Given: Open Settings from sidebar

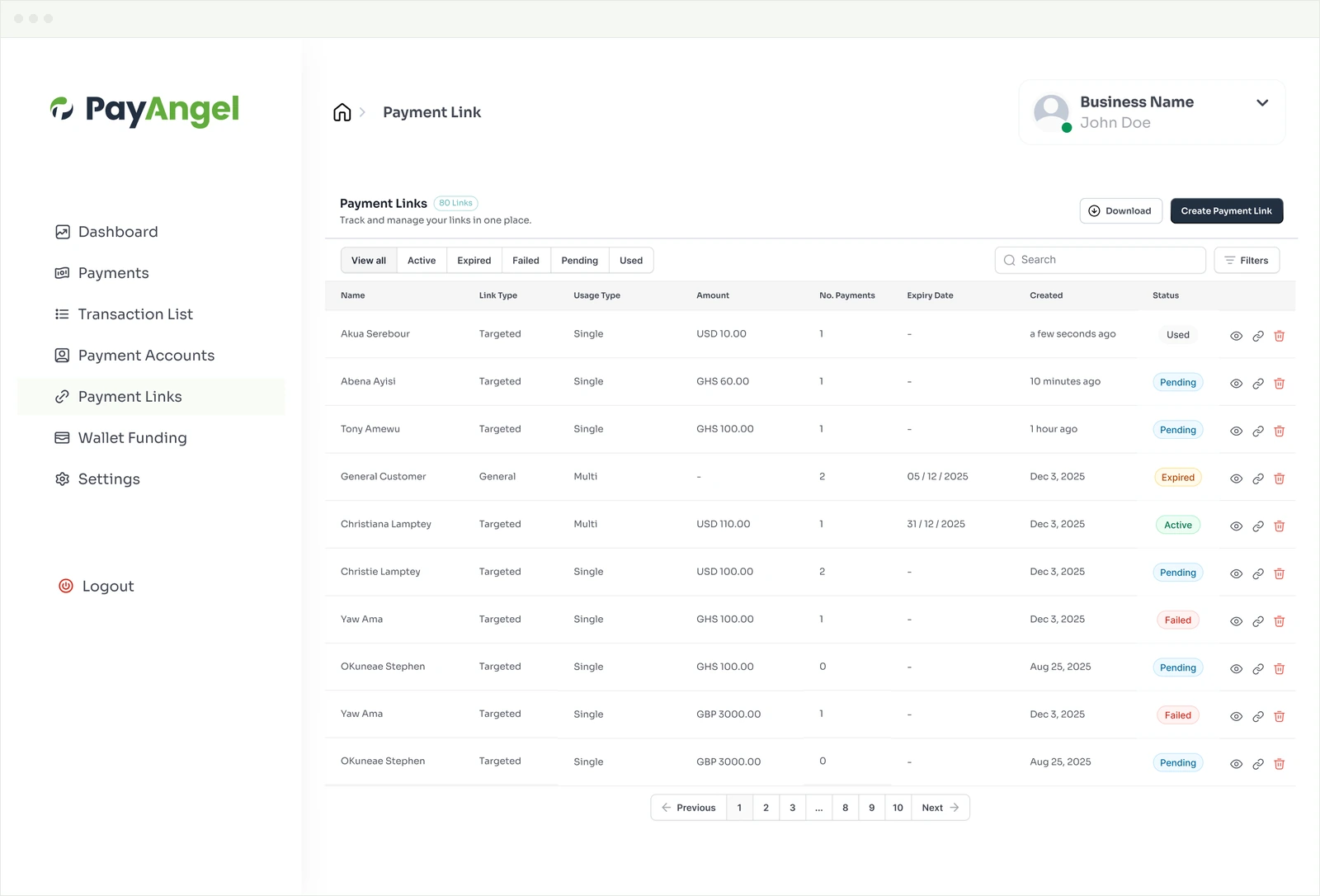Looking at the screenshot, I should [97, 479].
